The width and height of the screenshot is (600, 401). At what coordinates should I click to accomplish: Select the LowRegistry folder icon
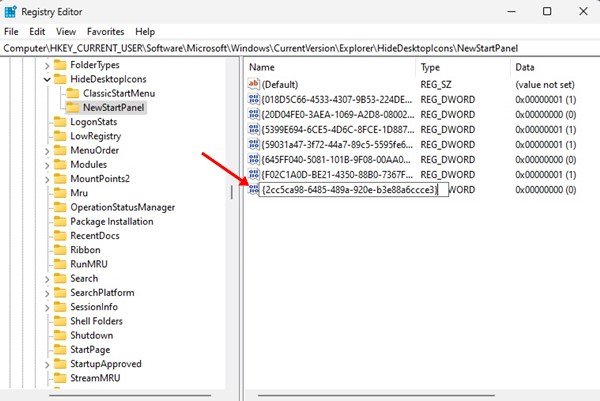(60, 136)
